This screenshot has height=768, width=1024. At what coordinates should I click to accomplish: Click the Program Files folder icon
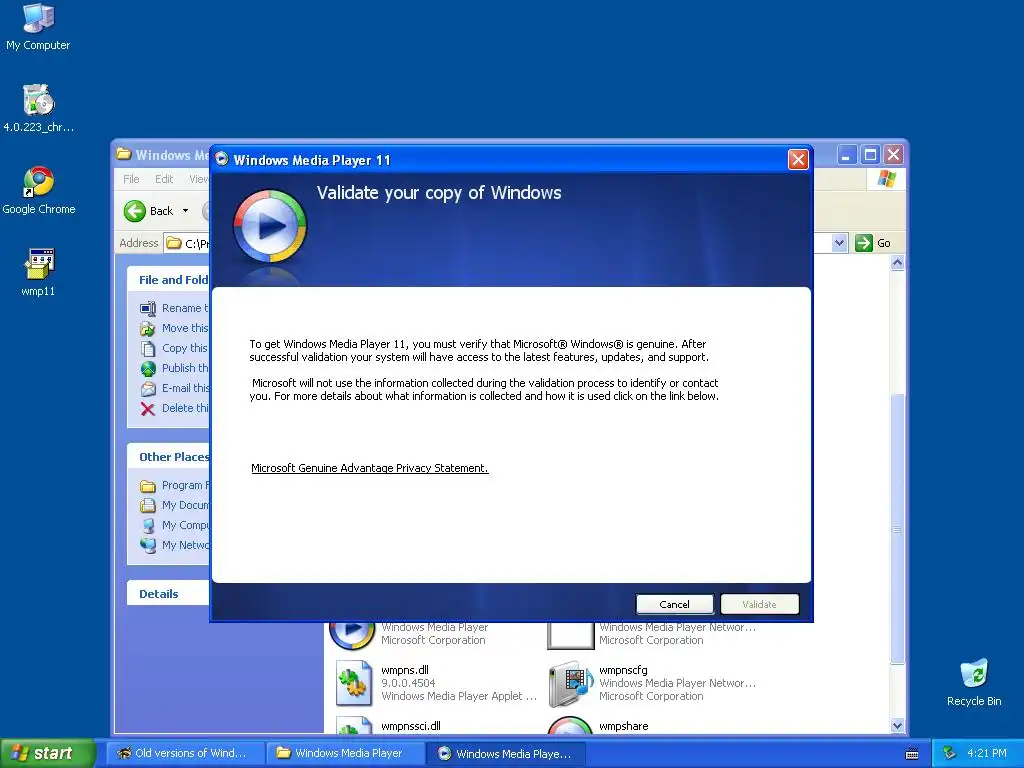point(148,486)
